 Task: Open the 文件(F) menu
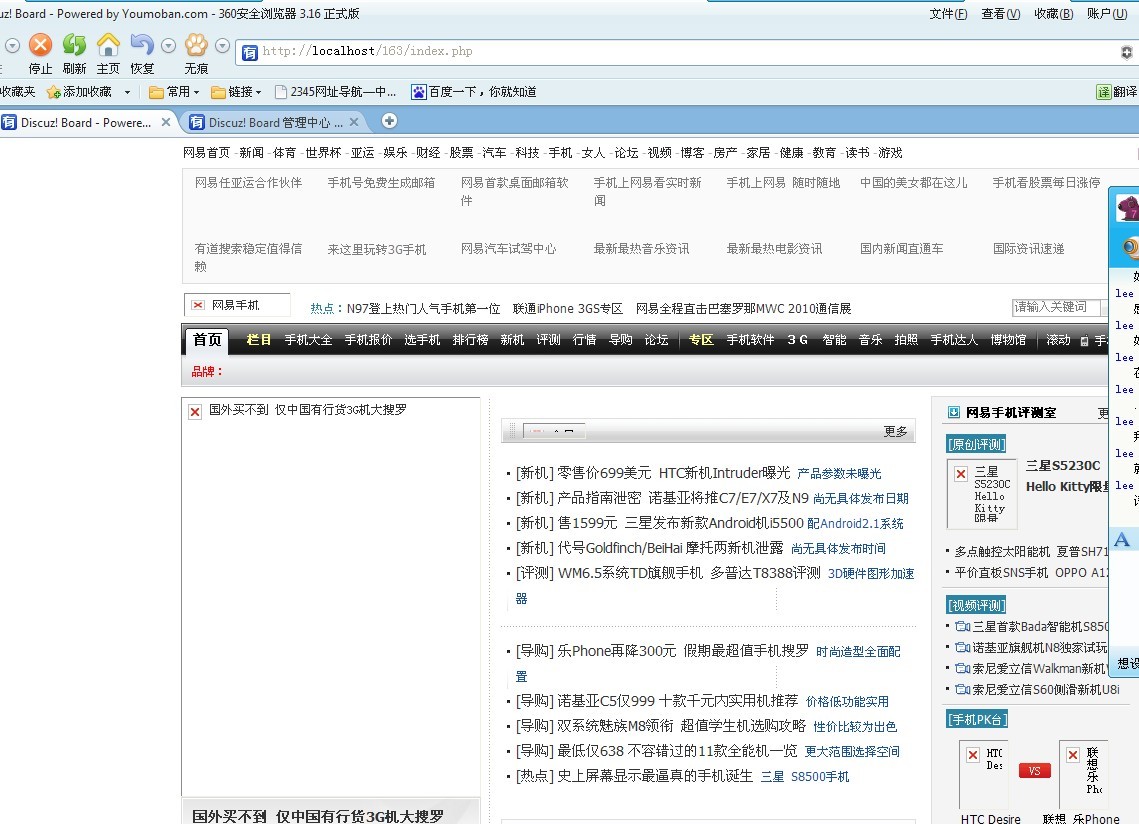point(948,14)
